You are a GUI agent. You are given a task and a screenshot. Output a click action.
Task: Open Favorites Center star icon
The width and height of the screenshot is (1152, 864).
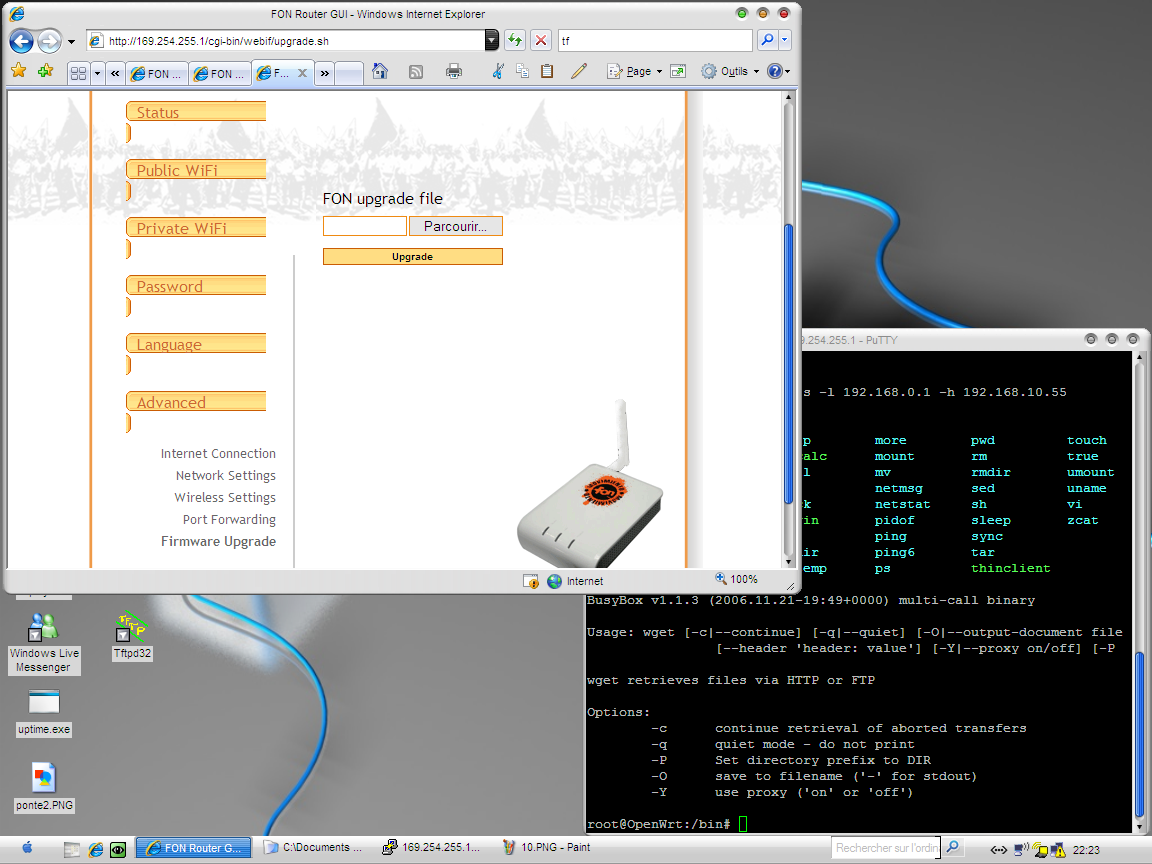pos(19,71)
